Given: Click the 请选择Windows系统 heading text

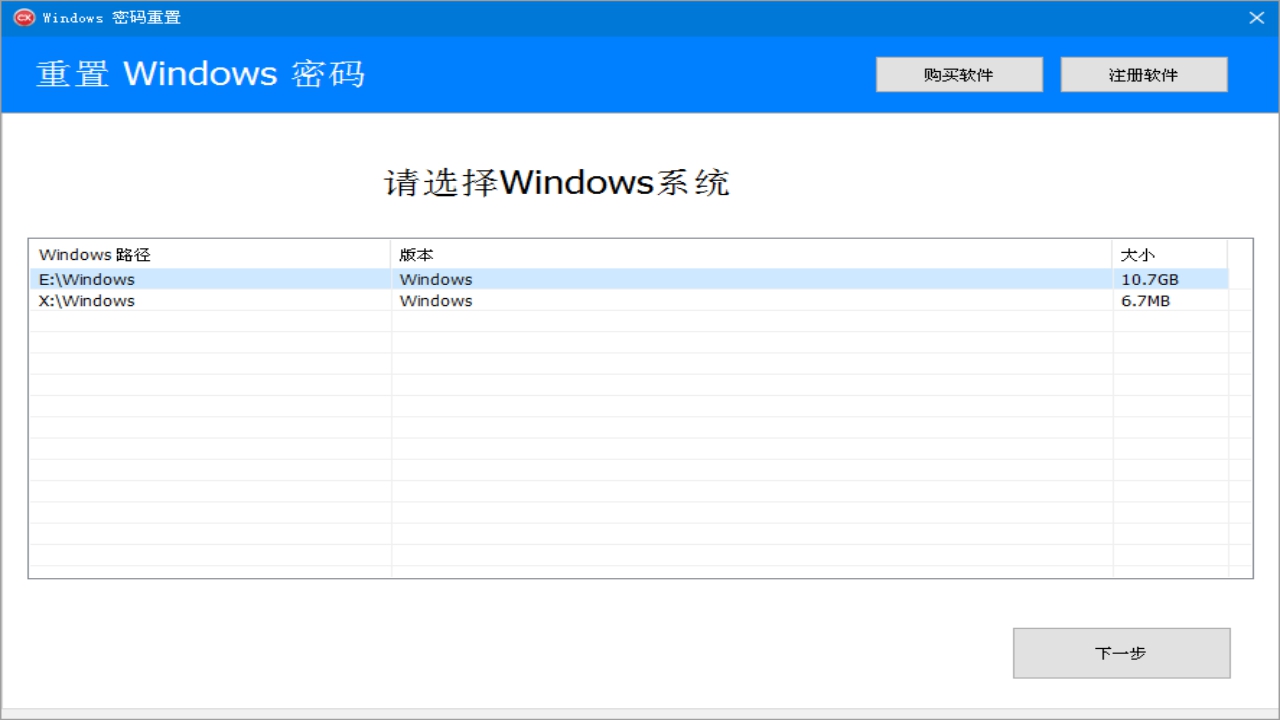Looking at the screenshot, I should click(557, 184).
